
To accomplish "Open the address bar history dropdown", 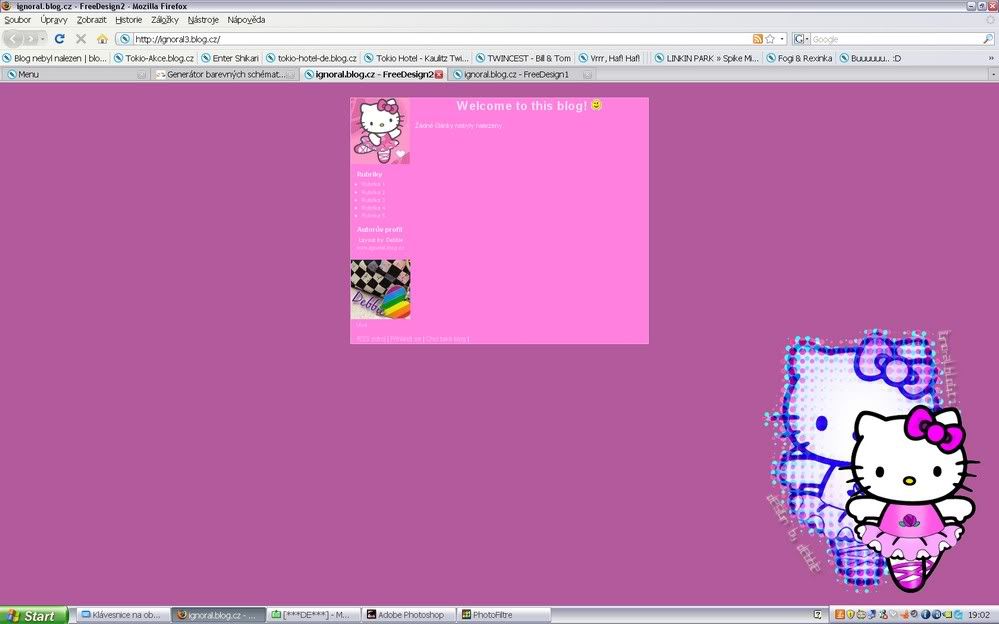I will [782, 39].
